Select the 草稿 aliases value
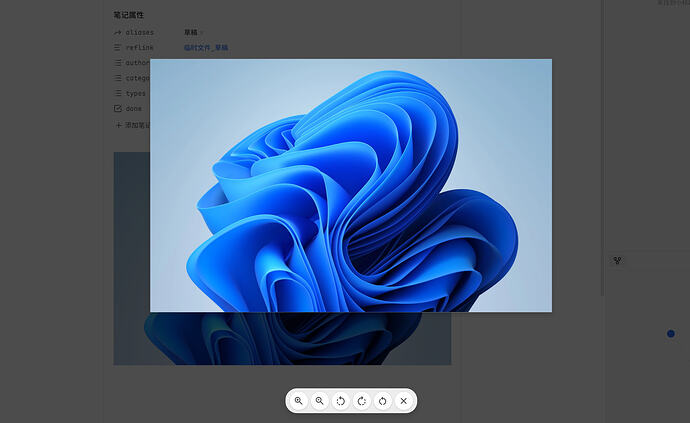This screenshot has height=423, width=690. [191, 33]
